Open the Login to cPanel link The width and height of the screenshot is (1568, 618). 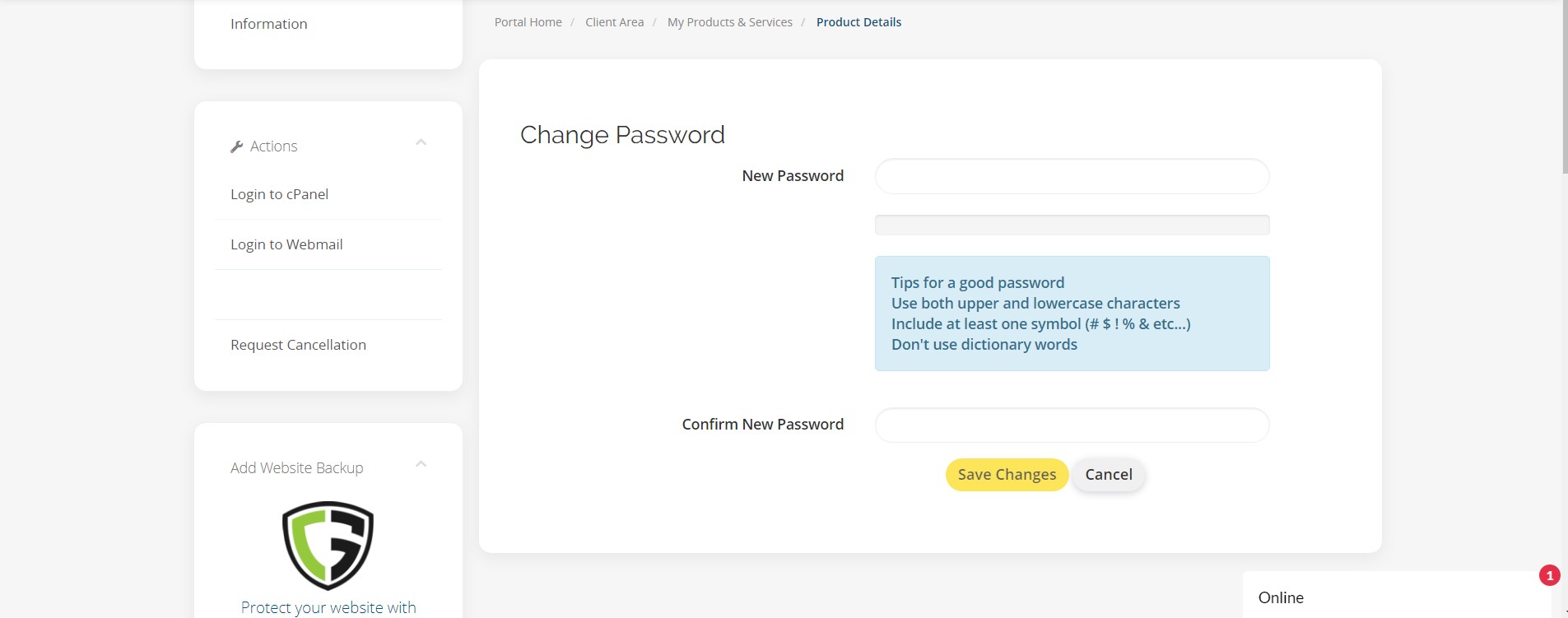point(279,194)
